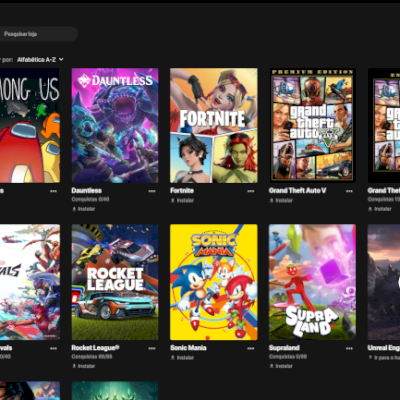The height and width of the screenshot is (400, 400).
Task: Open the Sonic Mania cover art
Action: pos(214,282)
